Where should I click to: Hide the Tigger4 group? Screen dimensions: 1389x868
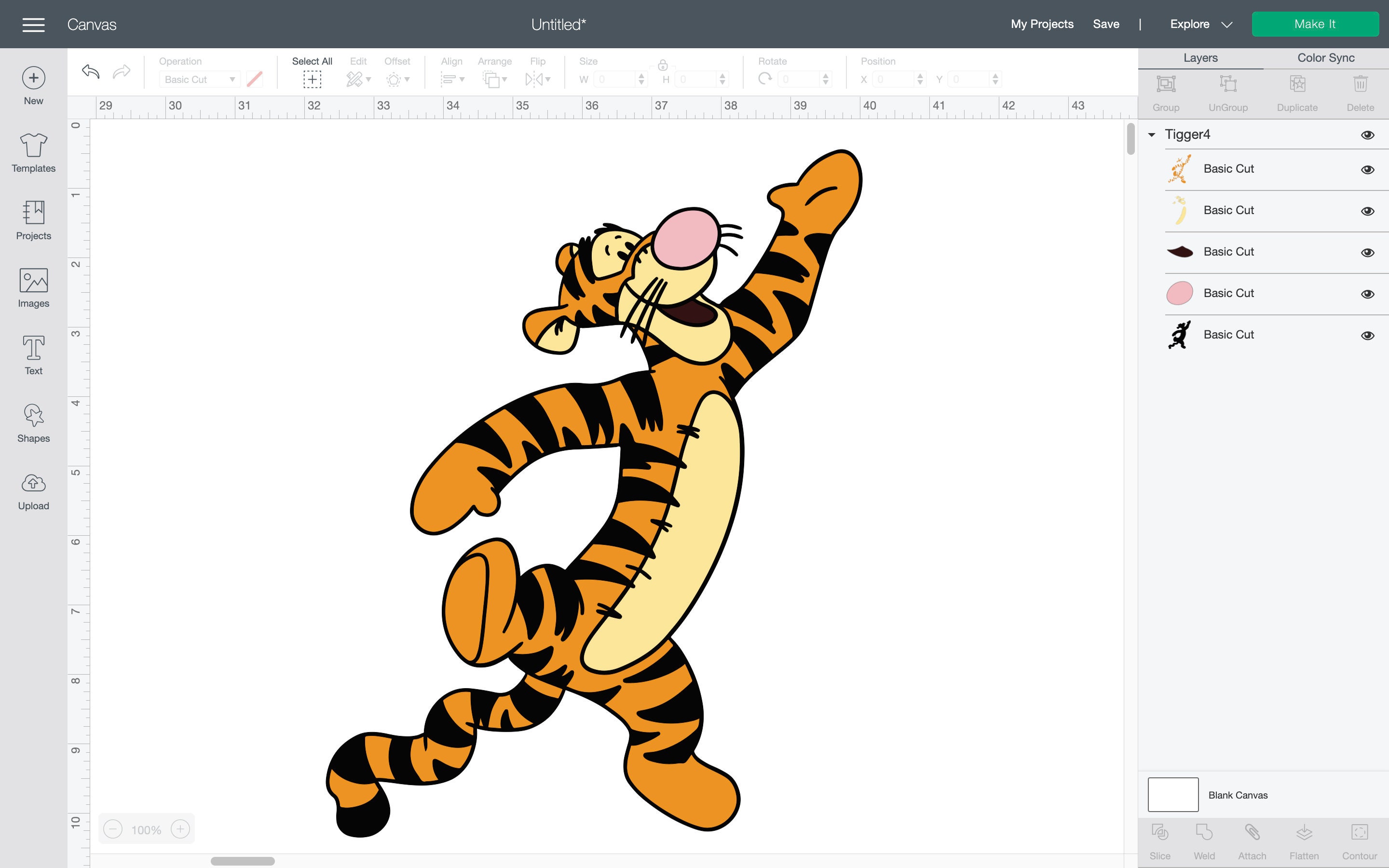1368,135
